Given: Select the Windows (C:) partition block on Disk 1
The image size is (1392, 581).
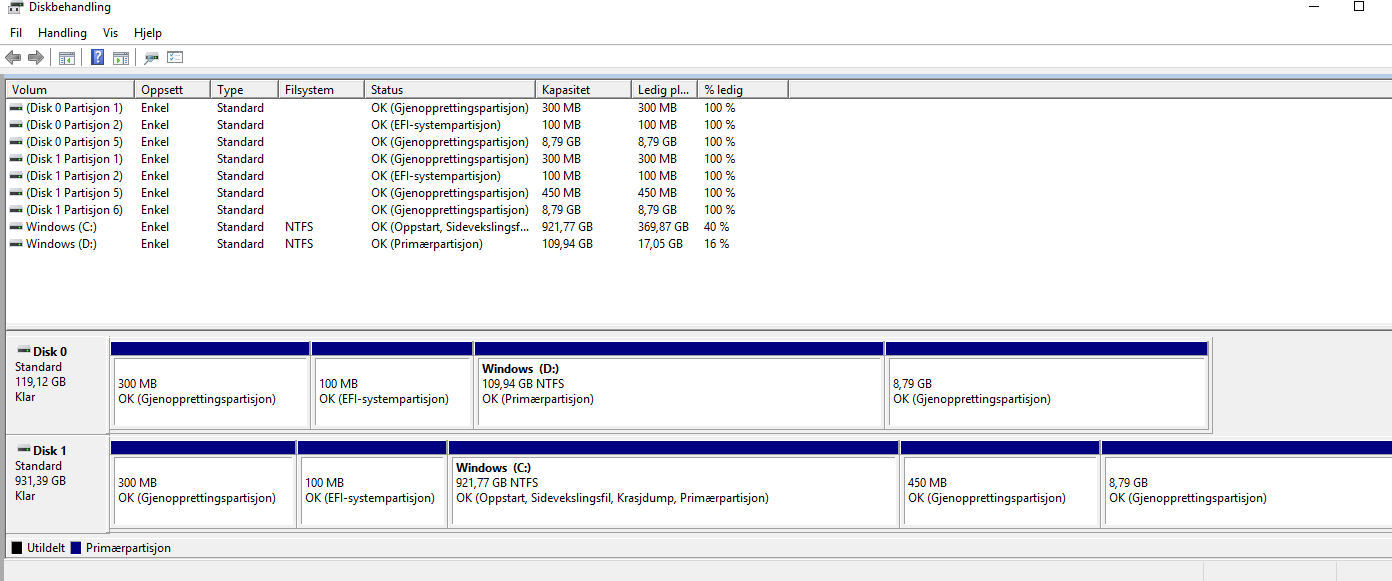Looking at the screenshot, I should coord(674,484).
